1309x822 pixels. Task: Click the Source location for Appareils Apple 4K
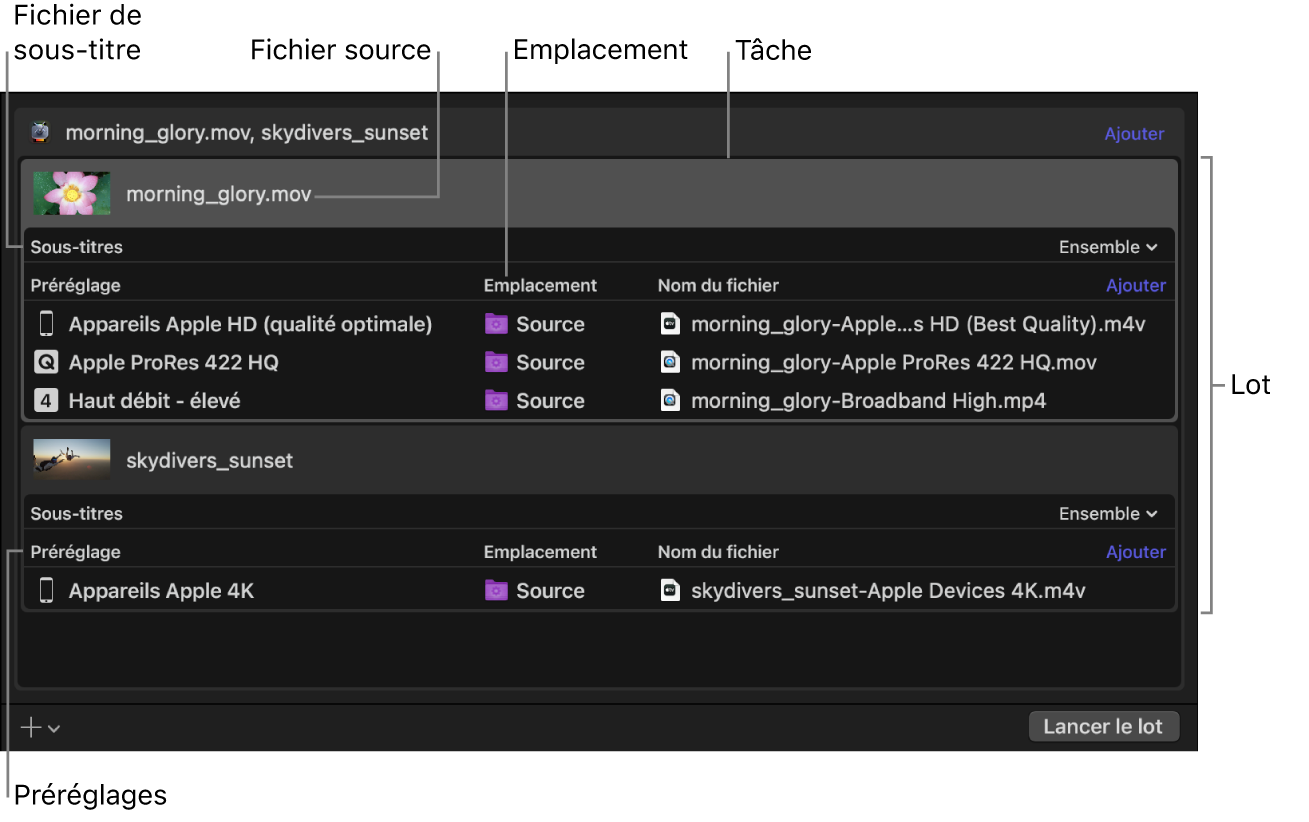click(x=549, y=591)
